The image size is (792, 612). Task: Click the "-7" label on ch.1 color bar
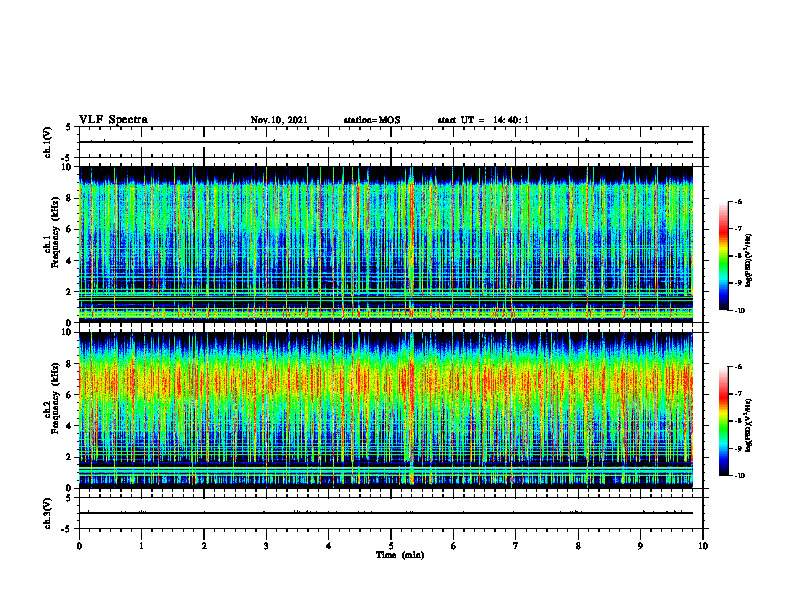[738, 229]
